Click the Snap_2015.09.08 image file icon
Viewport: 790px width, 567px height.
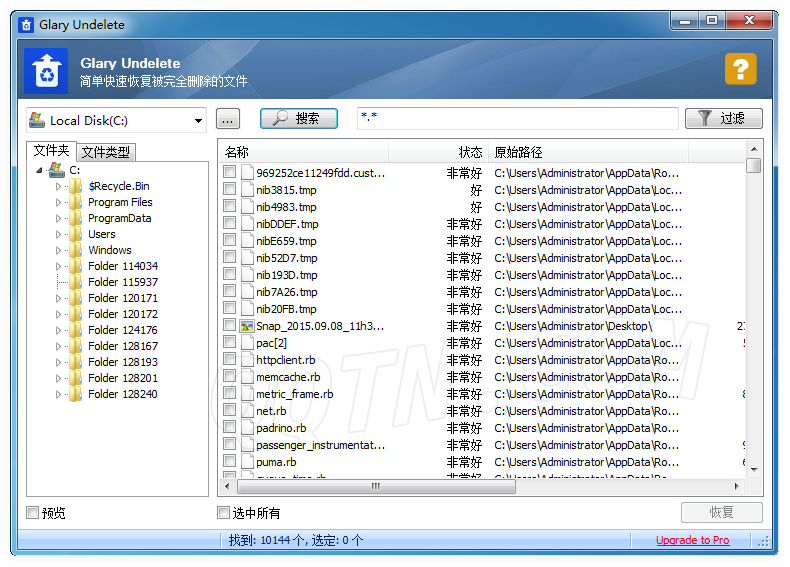(246, 326)
